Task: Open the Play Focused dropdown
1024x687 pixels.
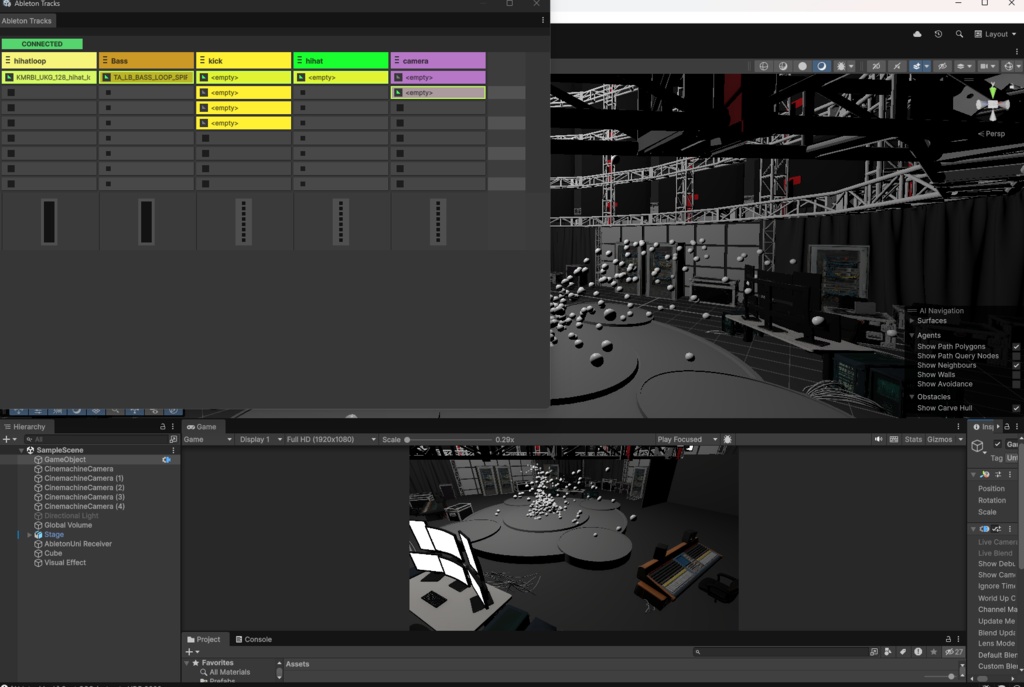Action: pyautogui.click(x=687, y=439)
